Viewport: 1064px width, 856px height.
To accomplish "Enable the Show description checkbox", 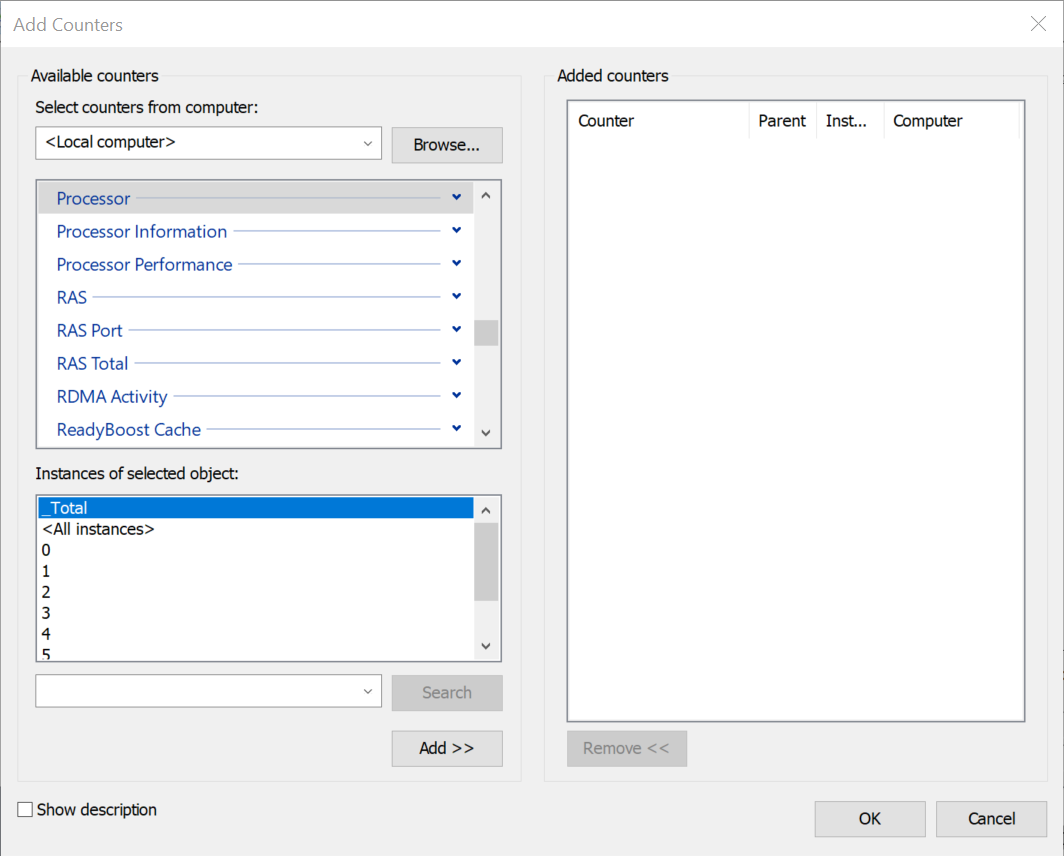I will tap(26, 810).
